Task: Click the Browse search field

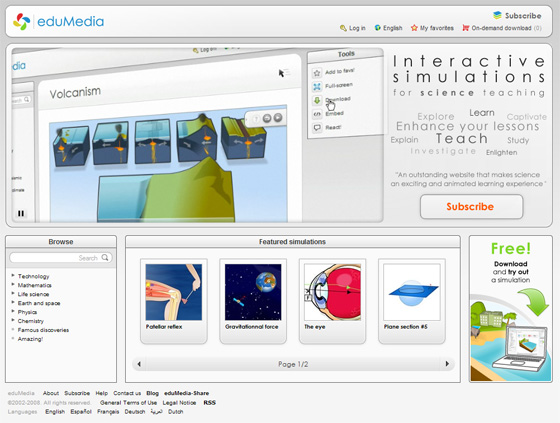Action: (61, 258)
